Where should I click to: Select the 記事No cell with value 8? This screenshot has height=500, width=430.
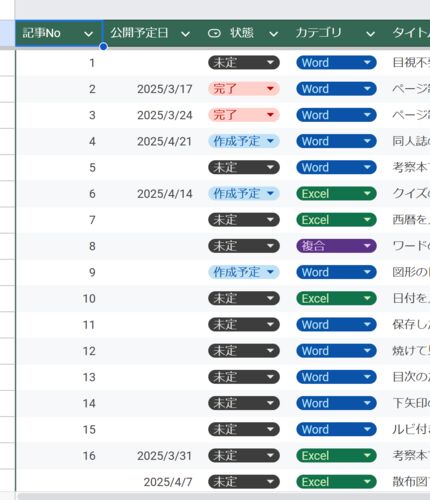[59, 246]
